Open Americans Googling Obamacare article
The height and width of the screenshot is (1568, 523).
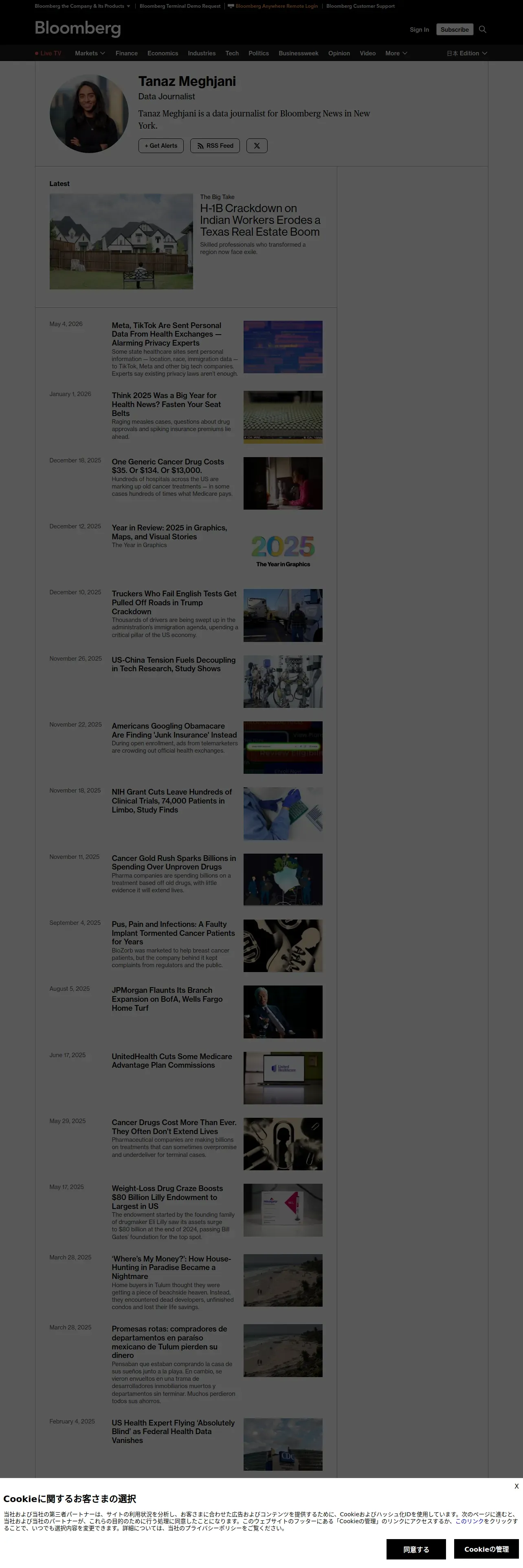[x=174, y=730]
